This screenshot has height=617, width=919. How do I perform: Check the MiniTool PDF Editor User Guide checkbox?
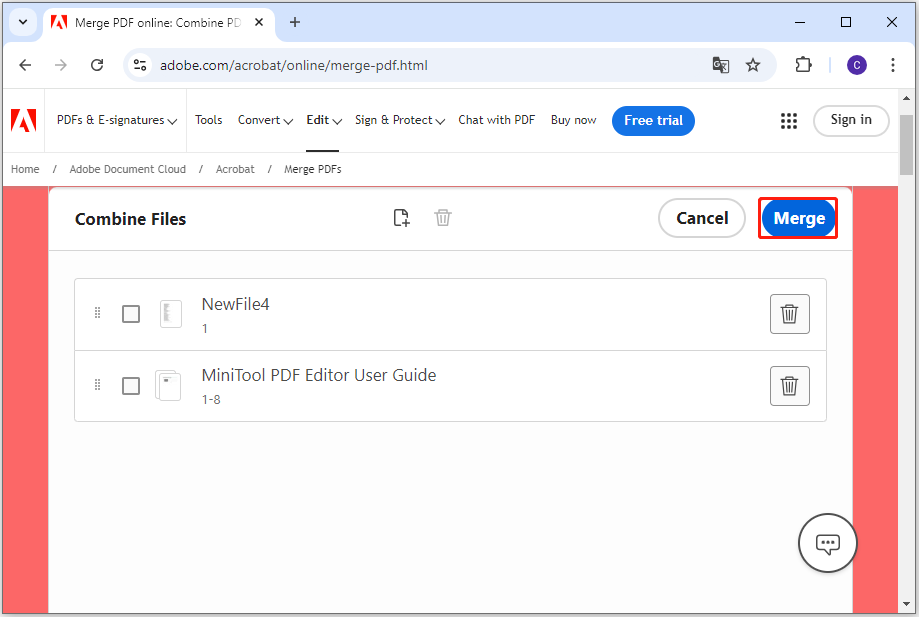pyautogui.click(x=131, y=386)
